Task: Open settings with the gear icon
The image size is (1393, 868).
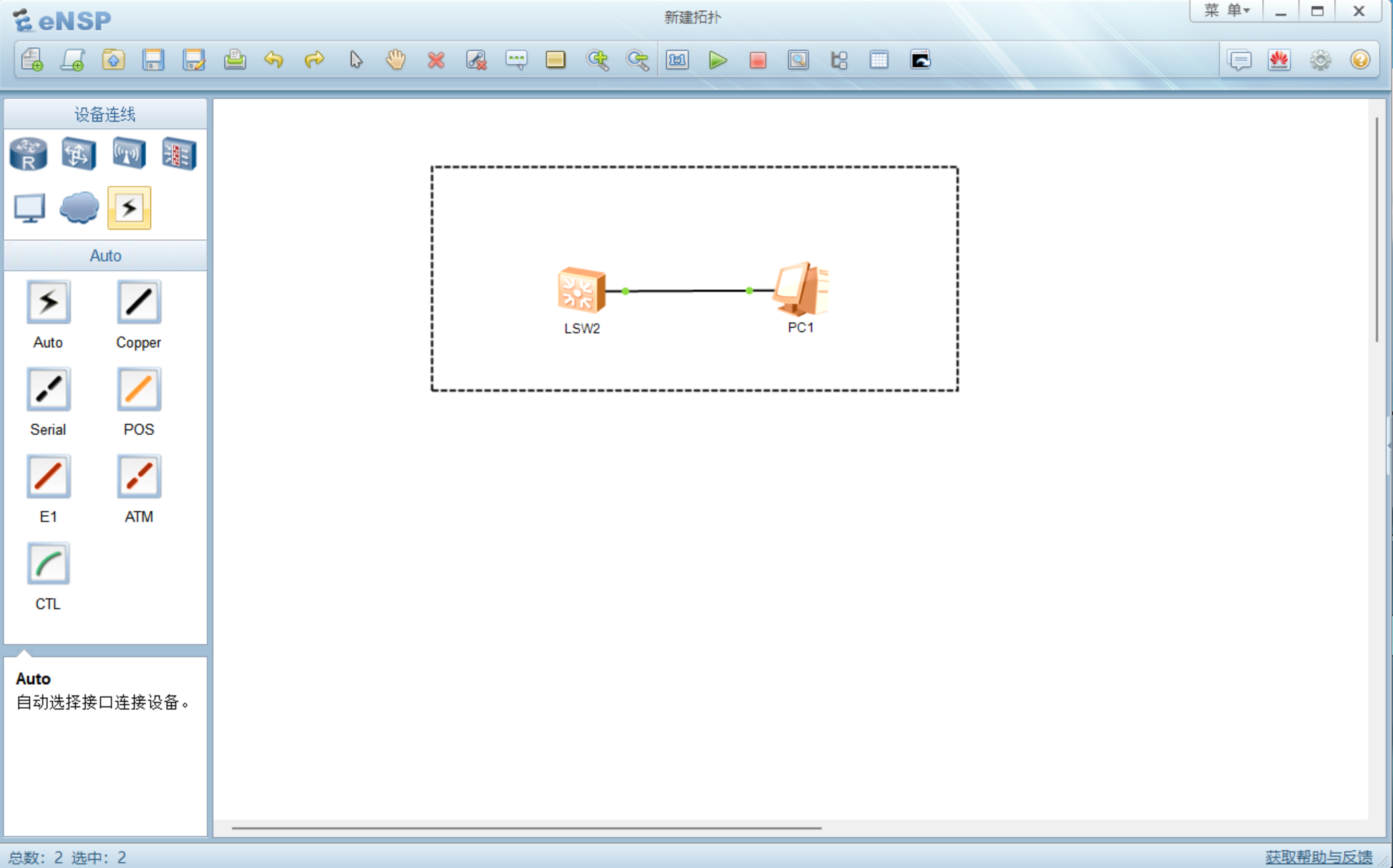Action: coord(1320,60)
